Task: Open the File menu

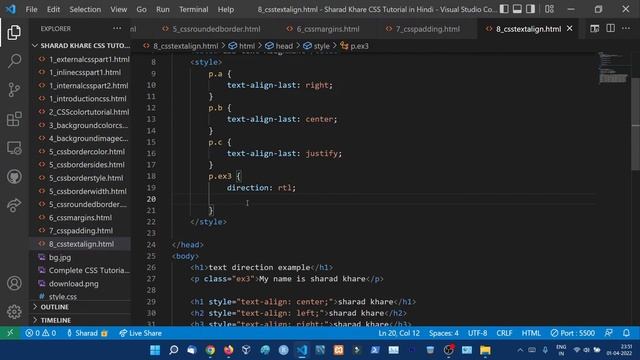Action: click(31, 9)
